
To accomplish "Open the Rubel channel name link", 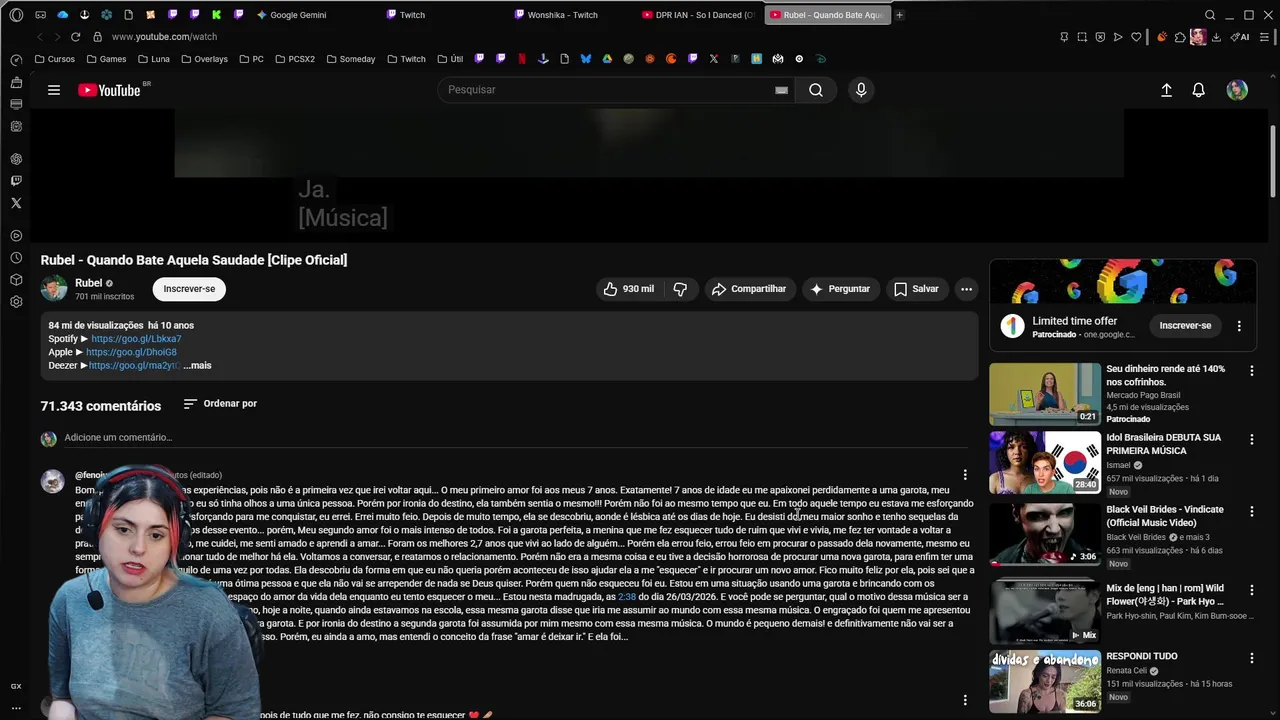I will (88, 283).
